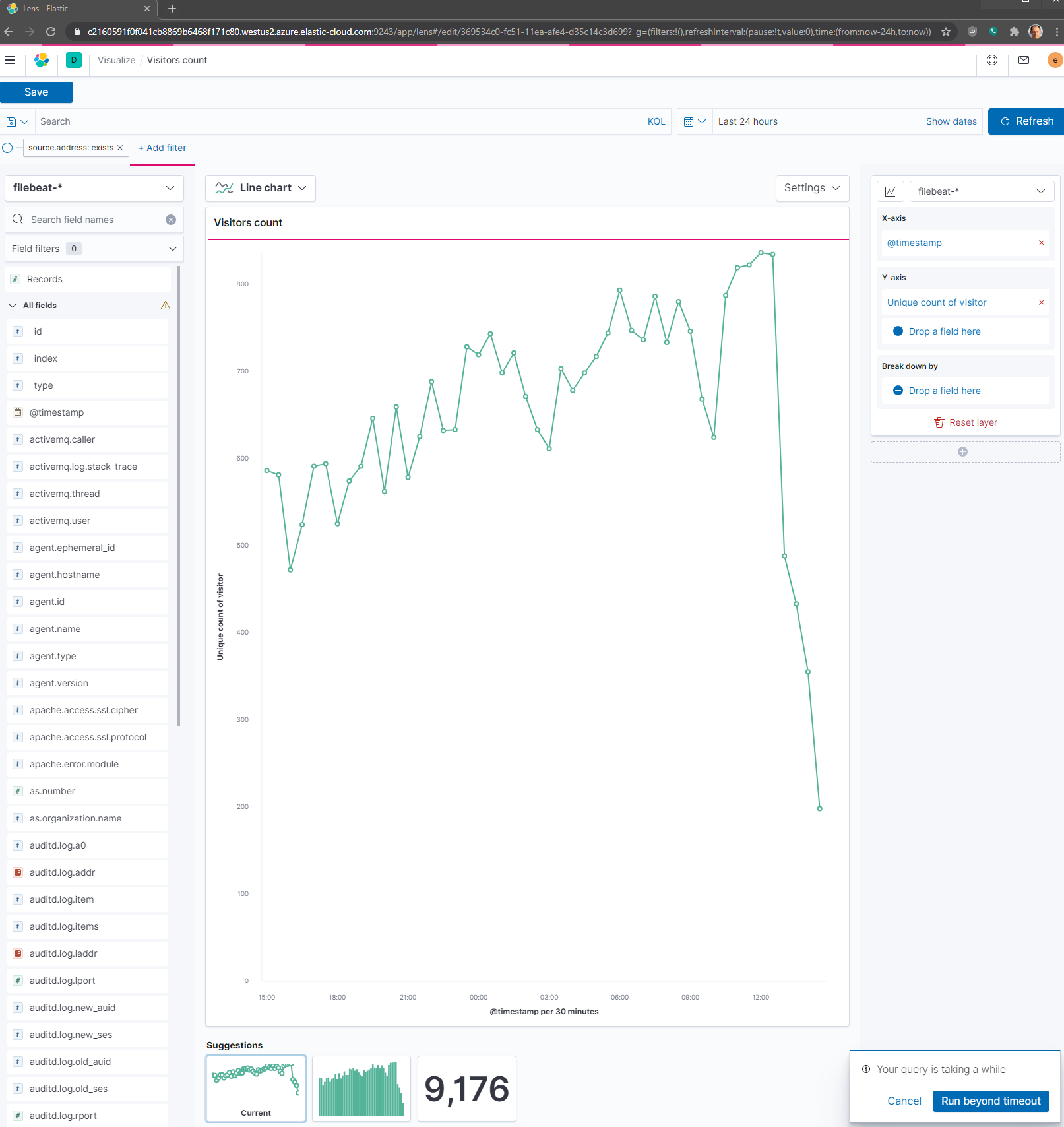Click the All fields warning triangle icon
This screenshot has height=1127, width=1064.
(x=166, y=306)
